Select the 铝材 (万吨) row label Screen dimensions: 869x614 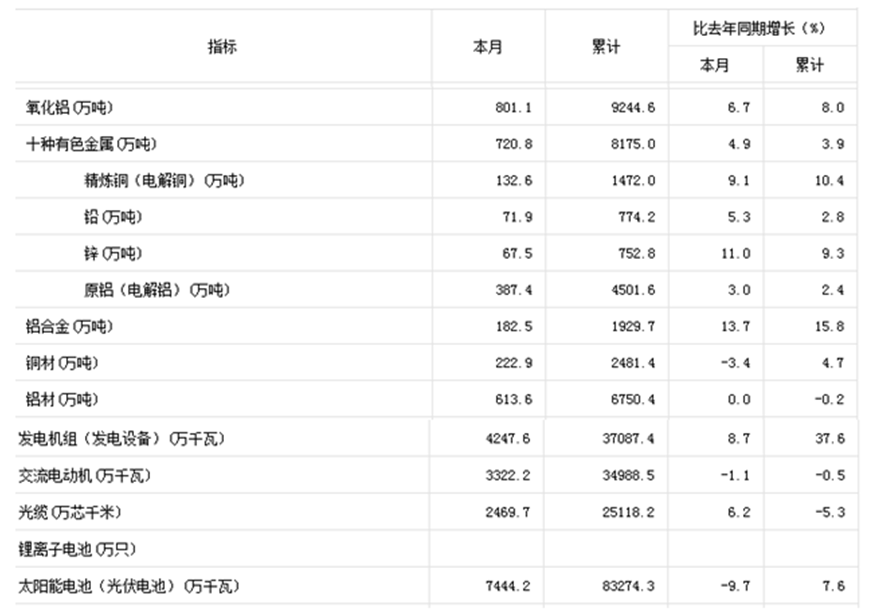pyautogui.click(x=62, y=400)
